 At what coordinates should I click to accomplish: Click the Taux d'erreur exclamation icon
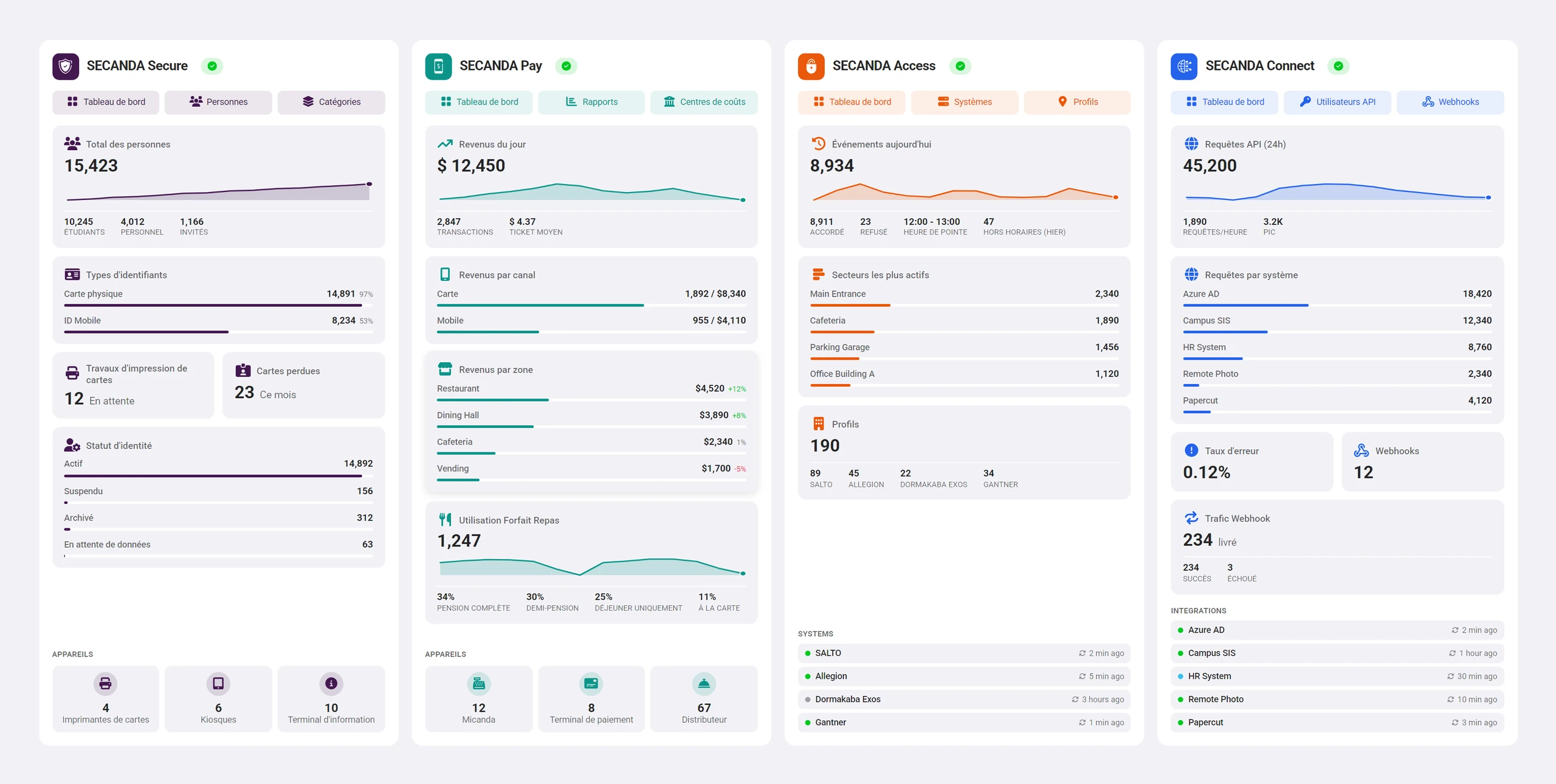coord(1191,450)
